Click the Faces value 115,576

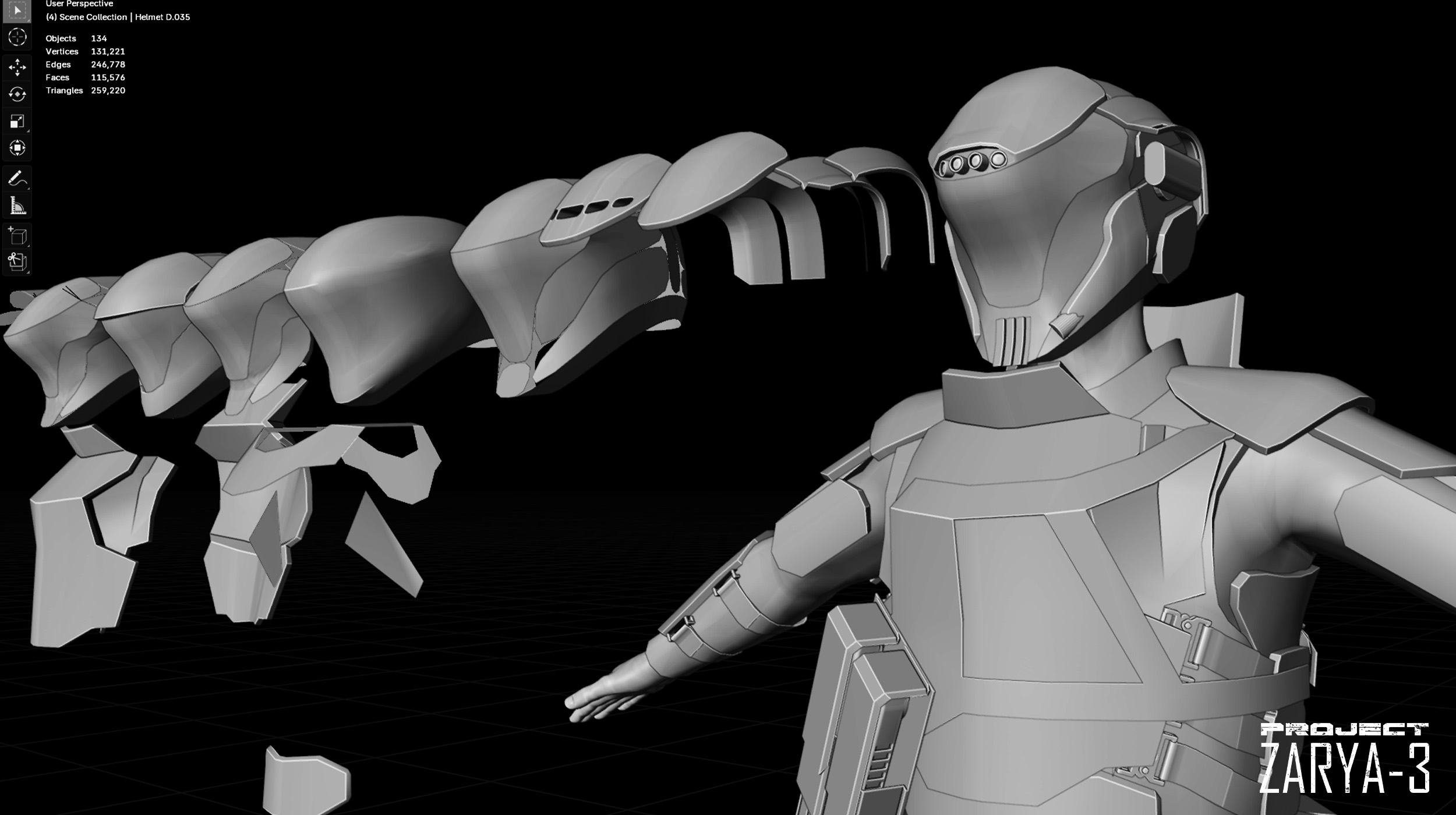click(x=108, y=77)
